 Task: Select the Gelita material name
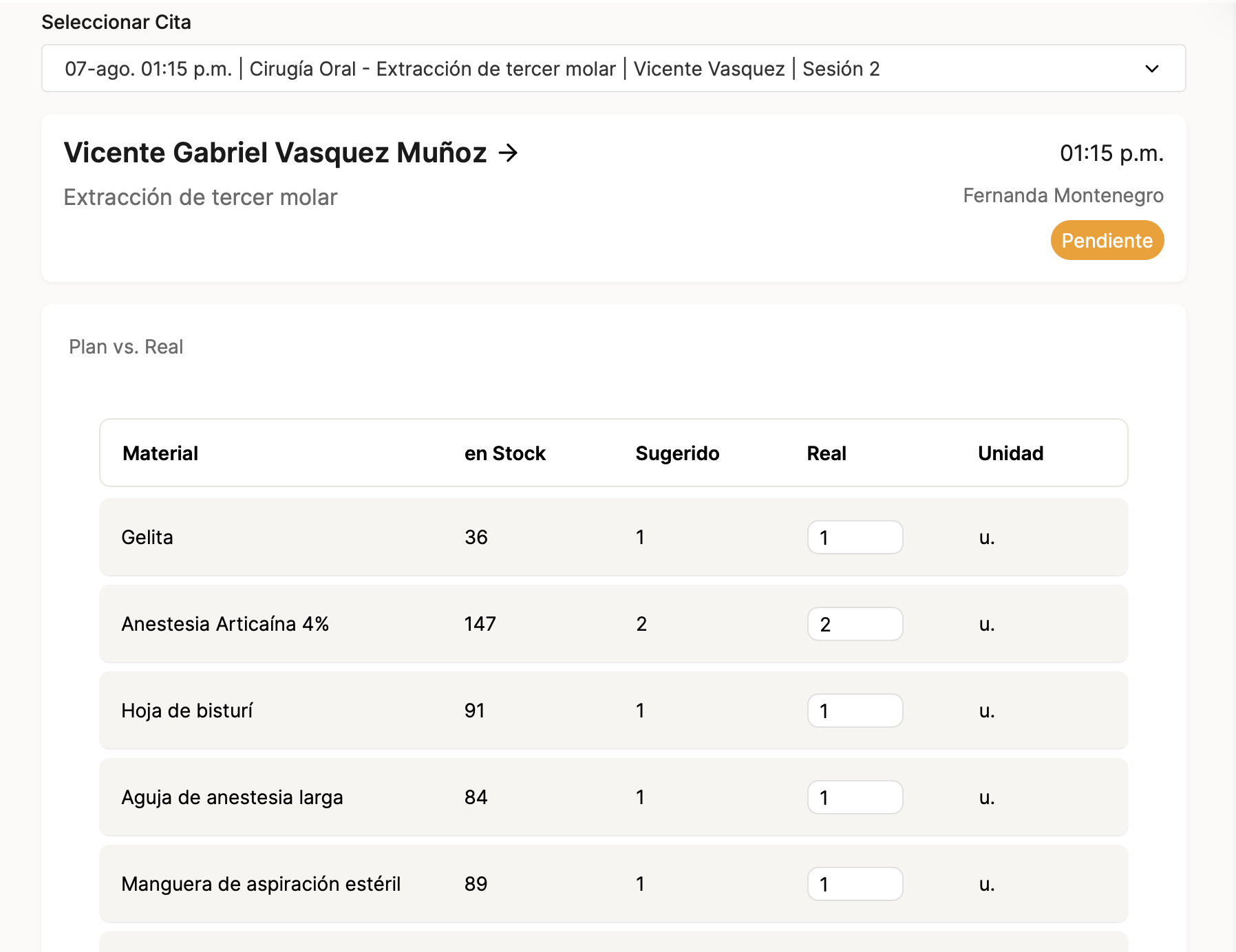147,537
